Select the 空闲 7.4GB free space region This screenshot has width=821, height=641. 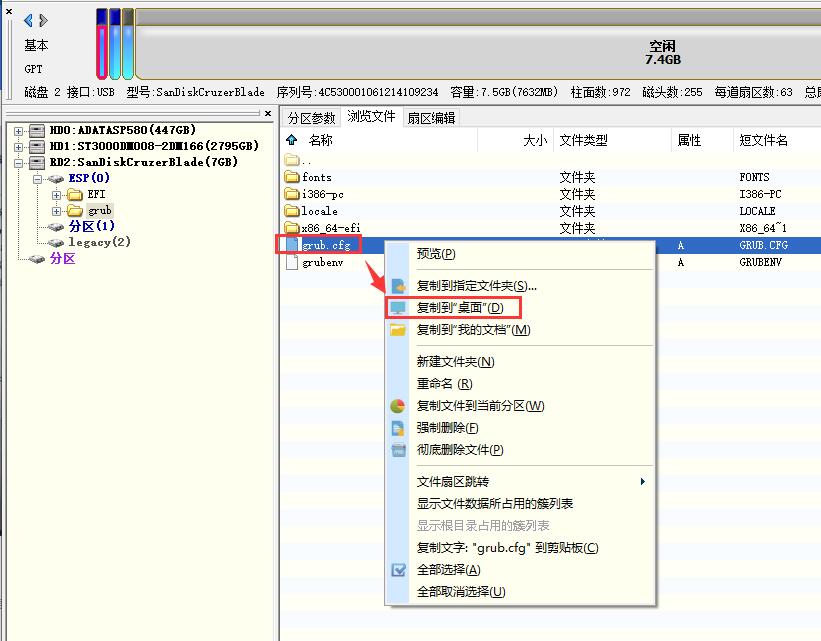click(x=660, y=52)
